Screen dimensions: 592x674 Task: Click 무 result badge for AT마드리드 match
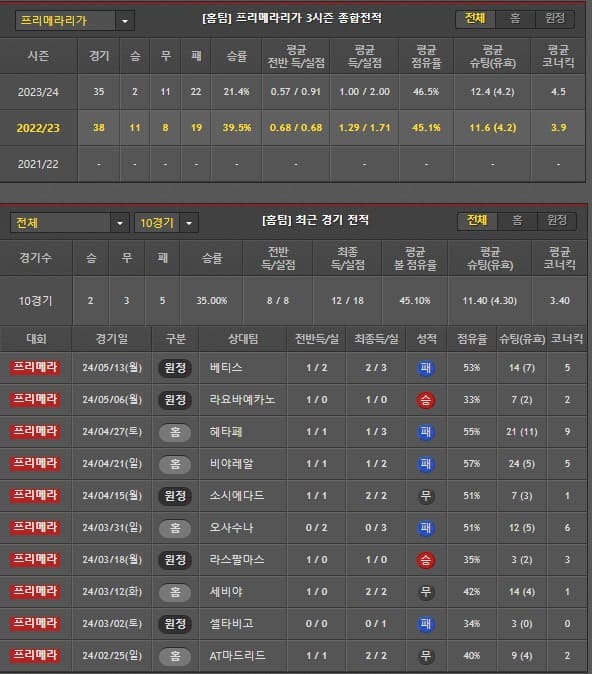426,656
